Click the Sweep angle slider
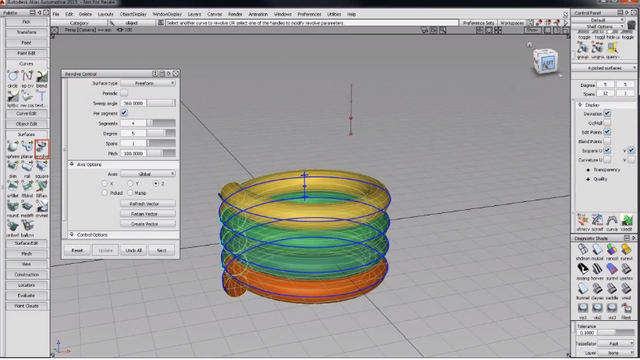 tap(161, 103)
